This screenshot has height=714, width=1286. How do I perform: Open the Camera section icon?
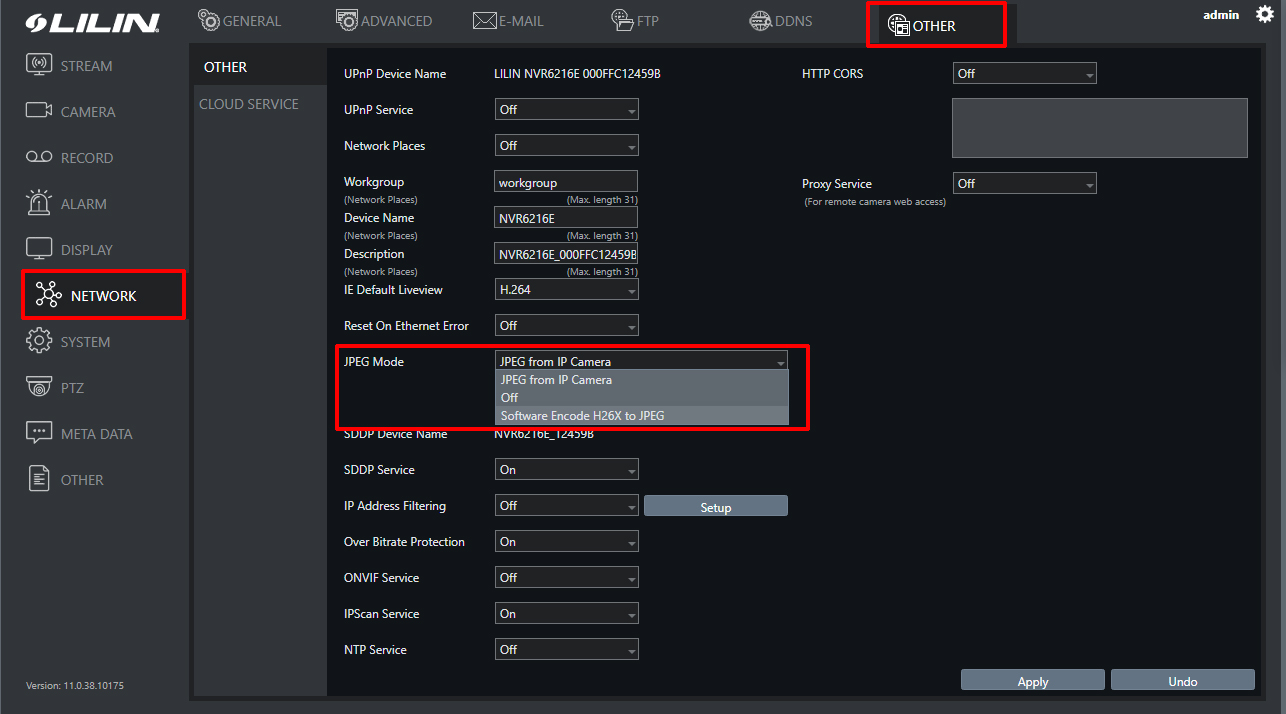click(39, 112)
